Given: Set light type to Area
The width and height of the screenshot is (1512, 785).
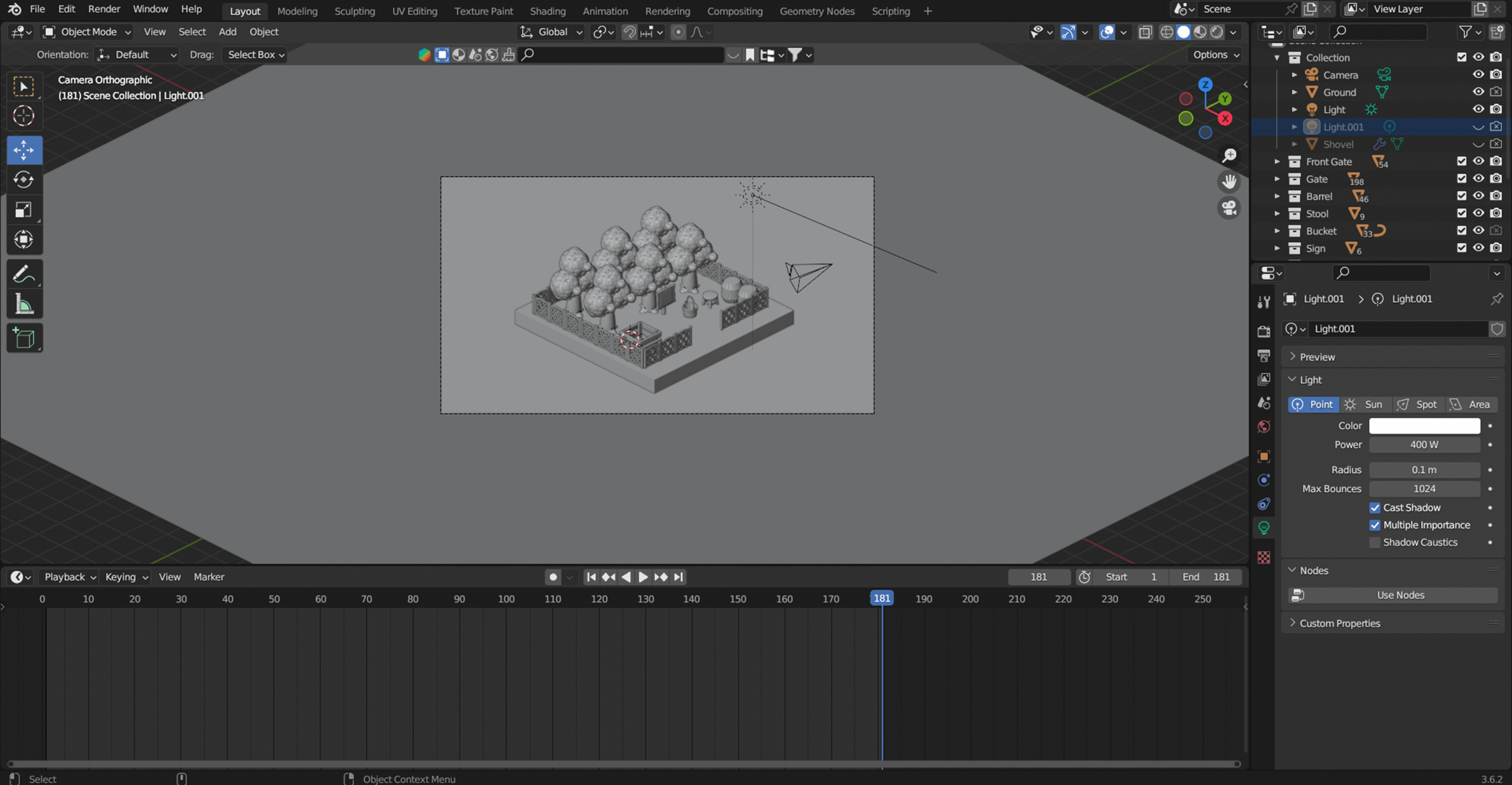Looking at the screenshot, I should (1471, 405).
